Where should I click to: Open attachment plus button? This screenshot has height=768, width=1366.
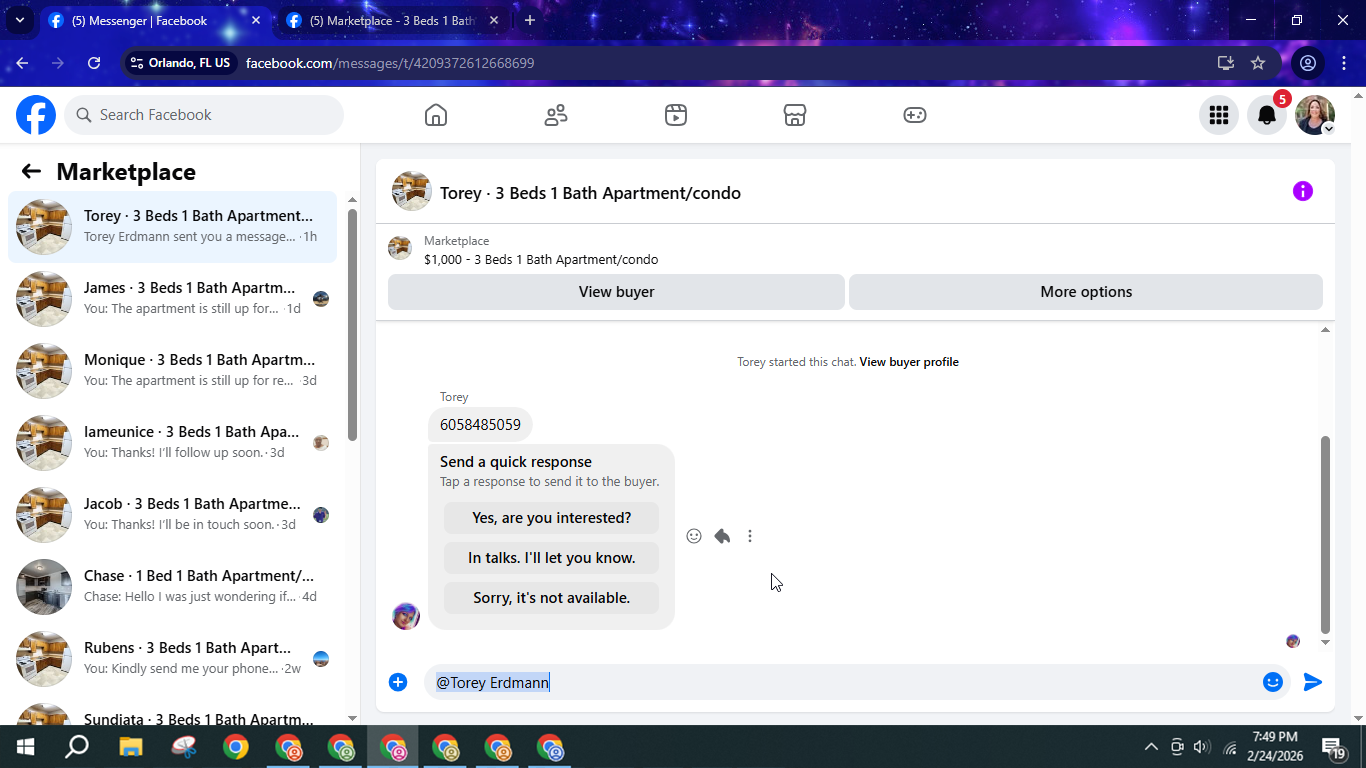click(398, 682)
